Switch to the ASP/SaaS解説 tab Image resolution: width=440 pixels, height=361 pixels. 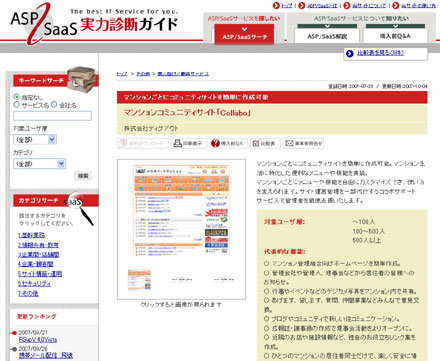(327, 36)
